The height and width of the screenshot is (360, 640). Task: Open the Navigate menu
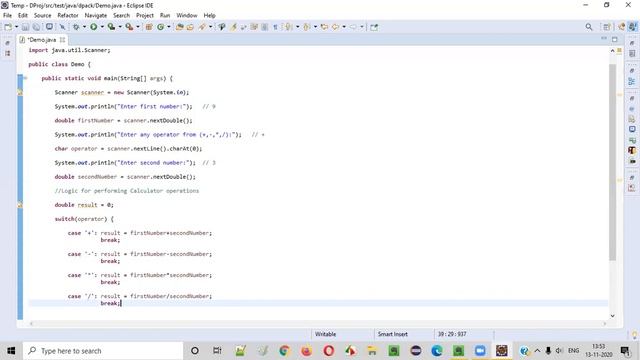(96, 15)
